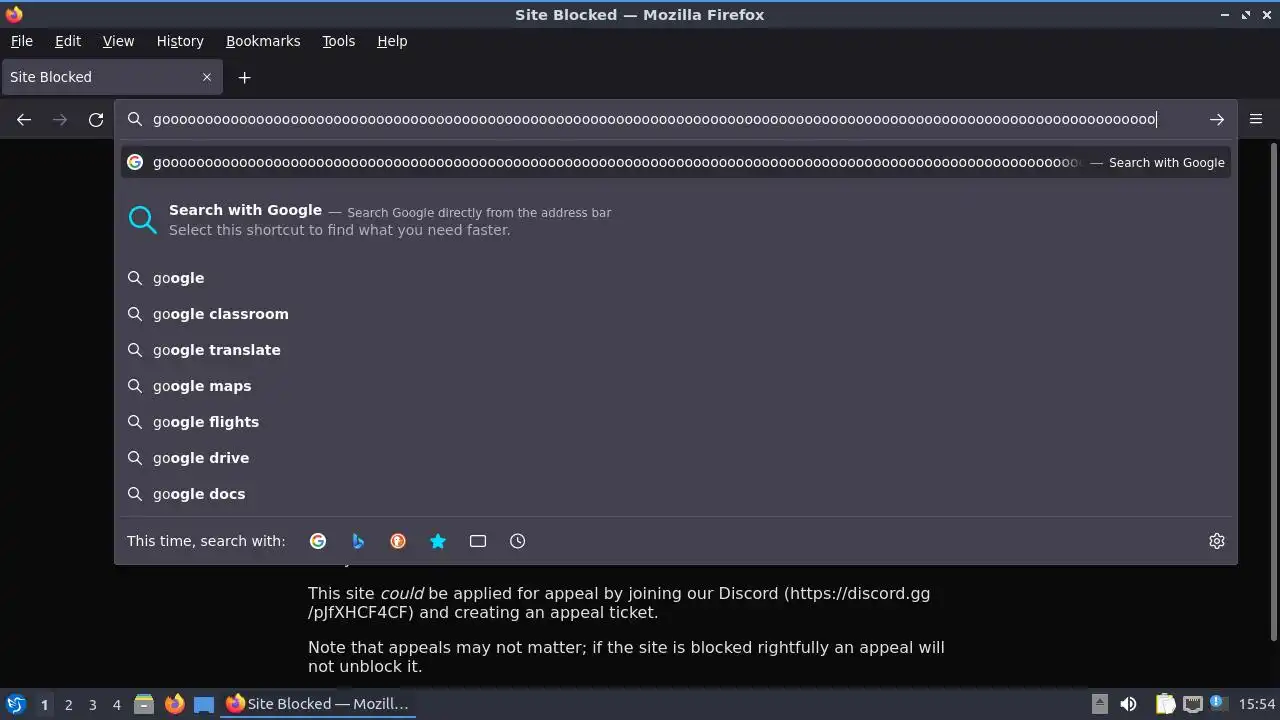Select the 'google maps' suggestion
1280x720 pixels.
[x=676, y=386]
